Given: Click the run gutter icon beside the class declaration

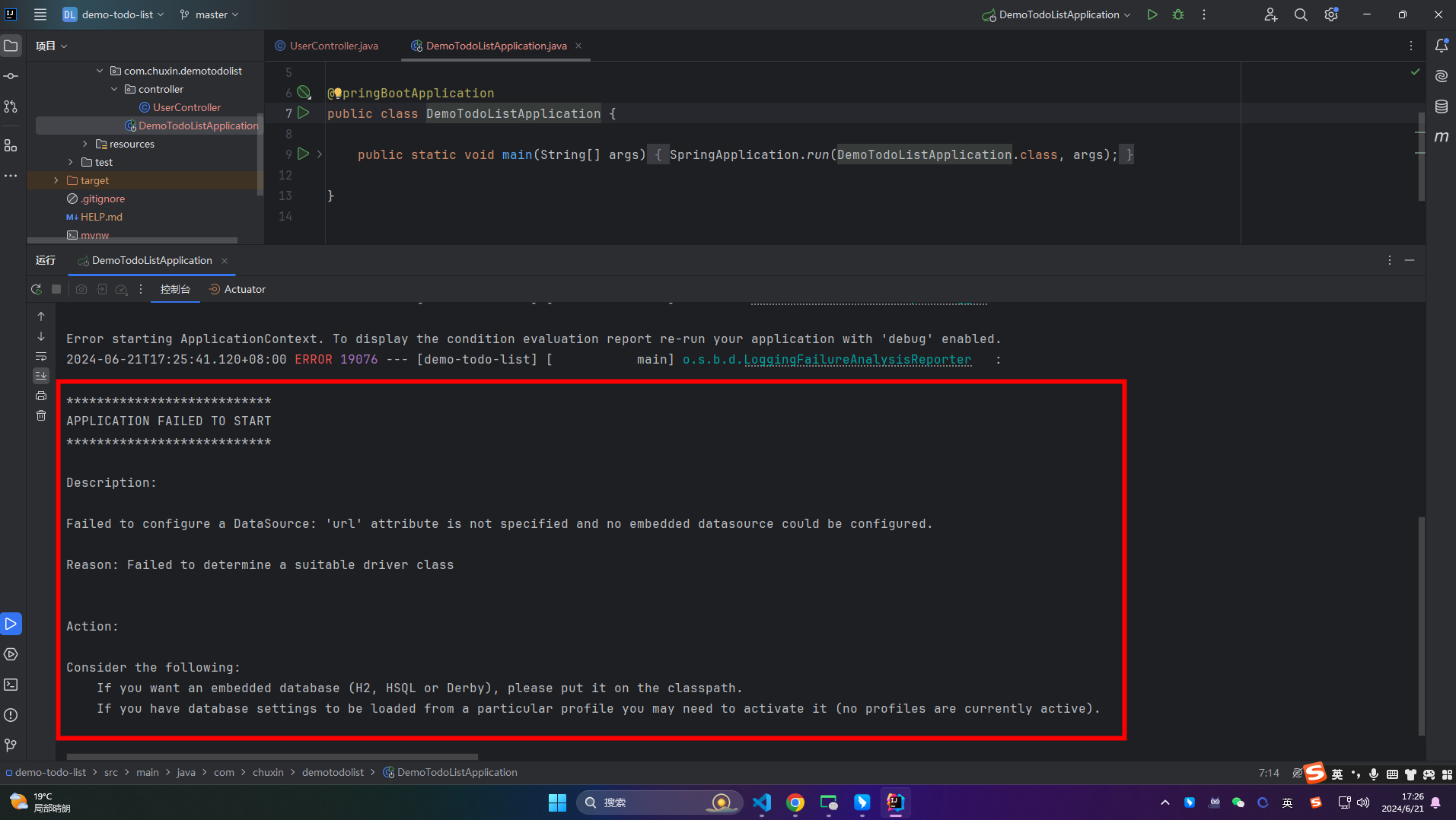Looking at the screenshot, I should pyautogui.click(x=304, y=113).
